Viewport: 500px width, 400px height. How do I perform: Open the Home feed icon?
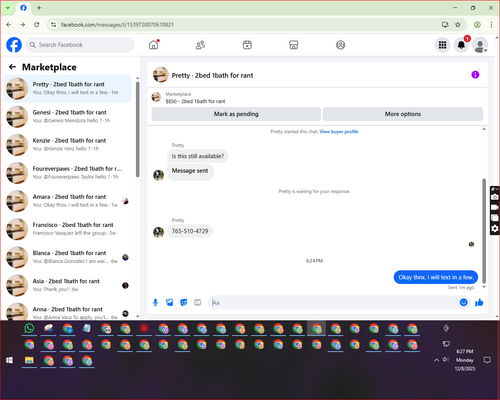(x=154, y=45)
